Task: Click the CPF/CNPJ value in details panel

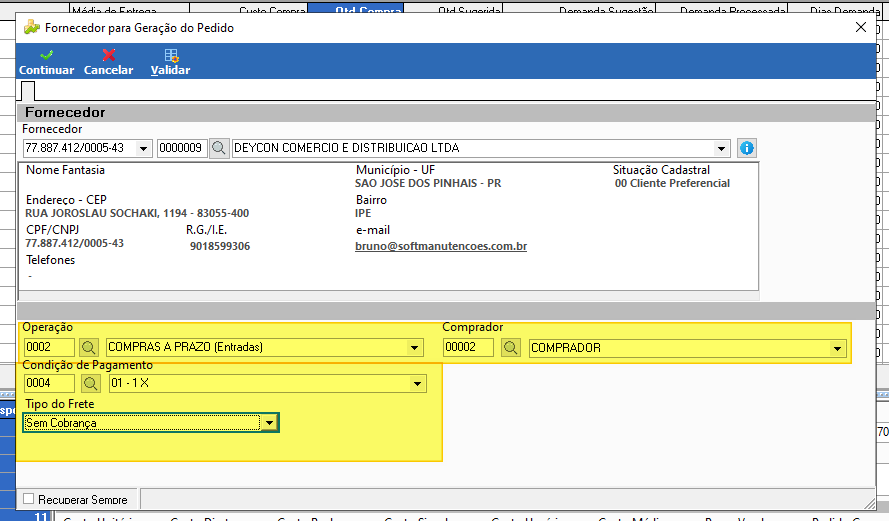Action: pos(74,243)
